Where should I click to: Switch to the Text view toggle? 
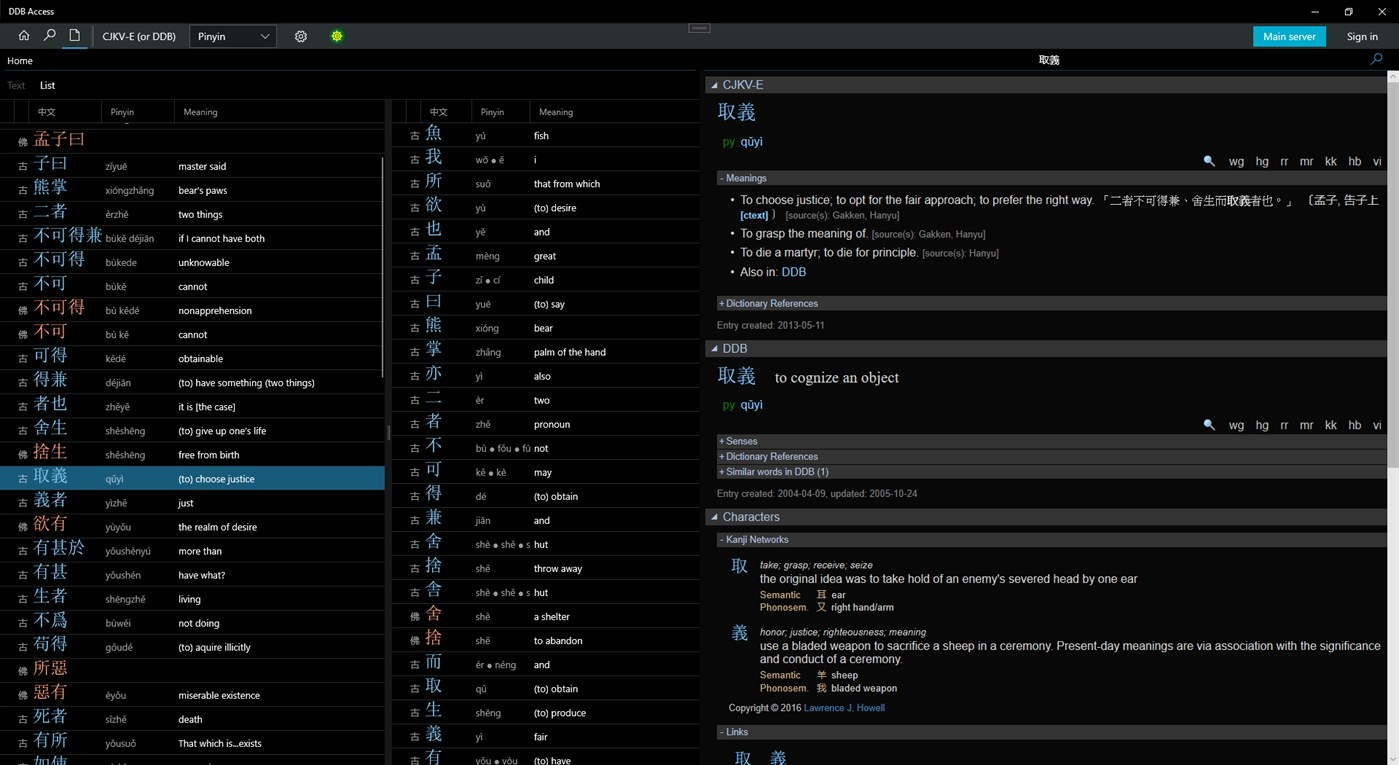click(16, 85)
